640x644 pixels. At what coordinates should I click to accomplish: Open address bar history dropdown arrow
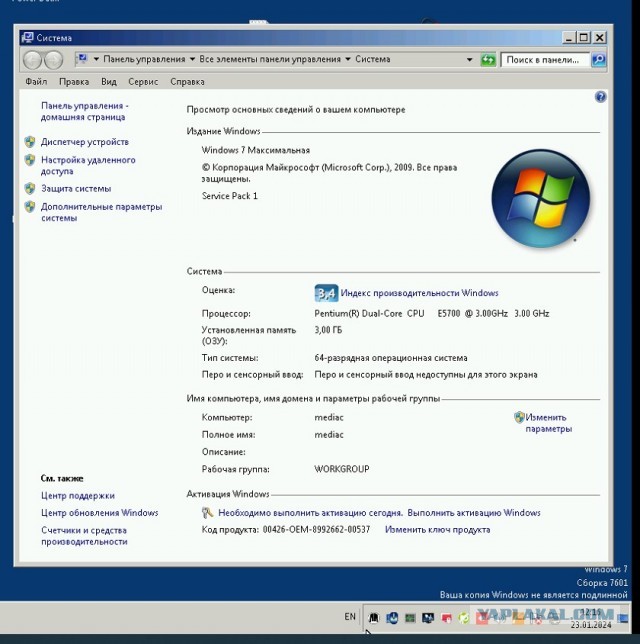tap(470, 60)
